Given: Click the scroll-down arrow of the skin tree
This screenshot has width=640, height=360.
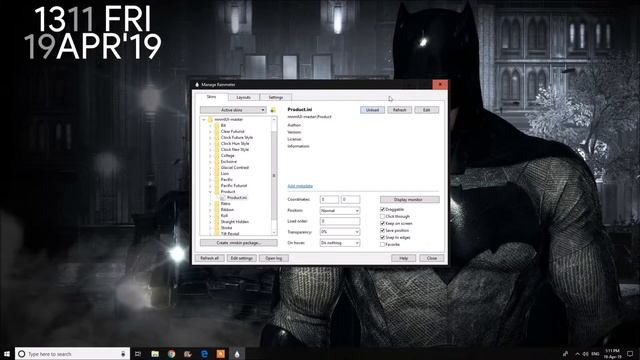Looking at the screenshot, I should click(x=274, y=233).
